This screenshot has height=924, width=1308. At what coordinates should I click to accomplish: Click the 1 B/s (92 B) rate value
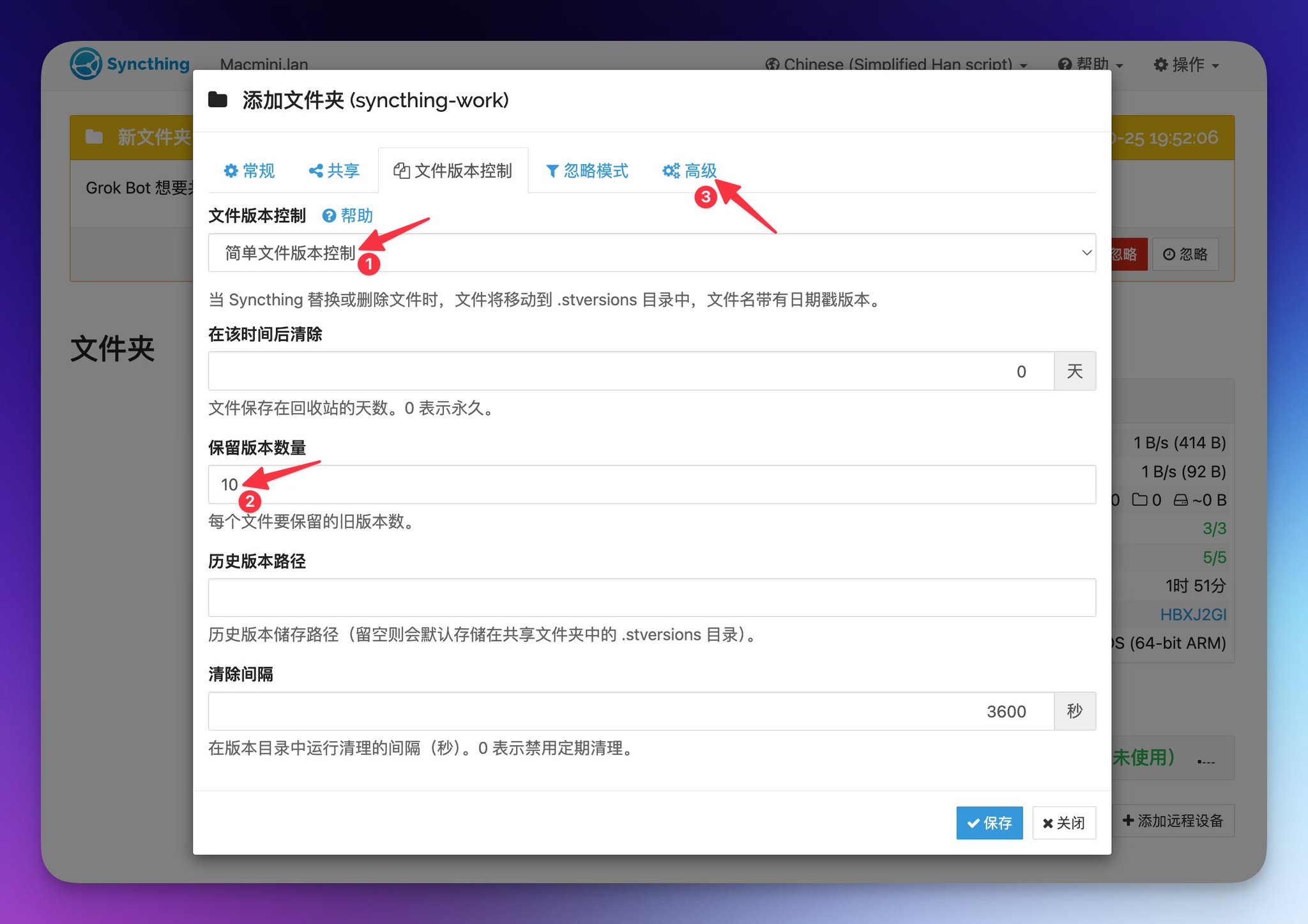pos(1183,471)
